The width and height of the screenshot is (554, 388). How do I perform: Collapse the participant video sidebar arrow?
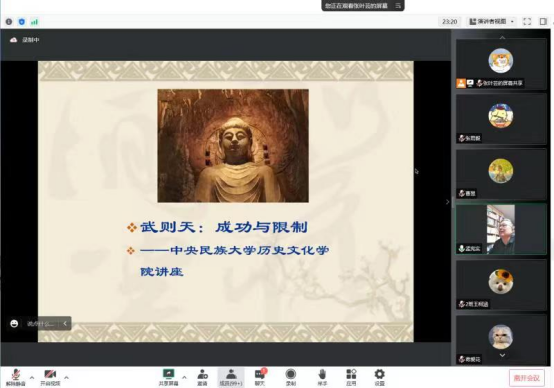[447, 202]
